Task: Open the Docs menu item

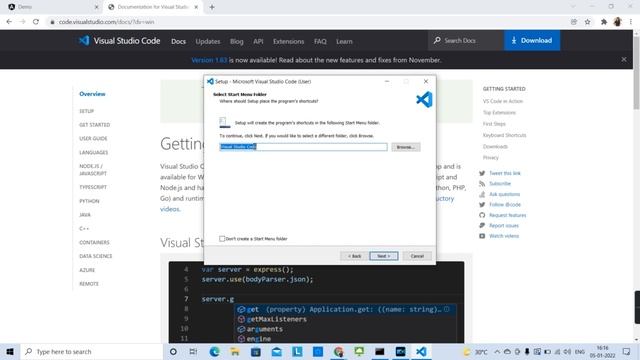Action: 178,41
